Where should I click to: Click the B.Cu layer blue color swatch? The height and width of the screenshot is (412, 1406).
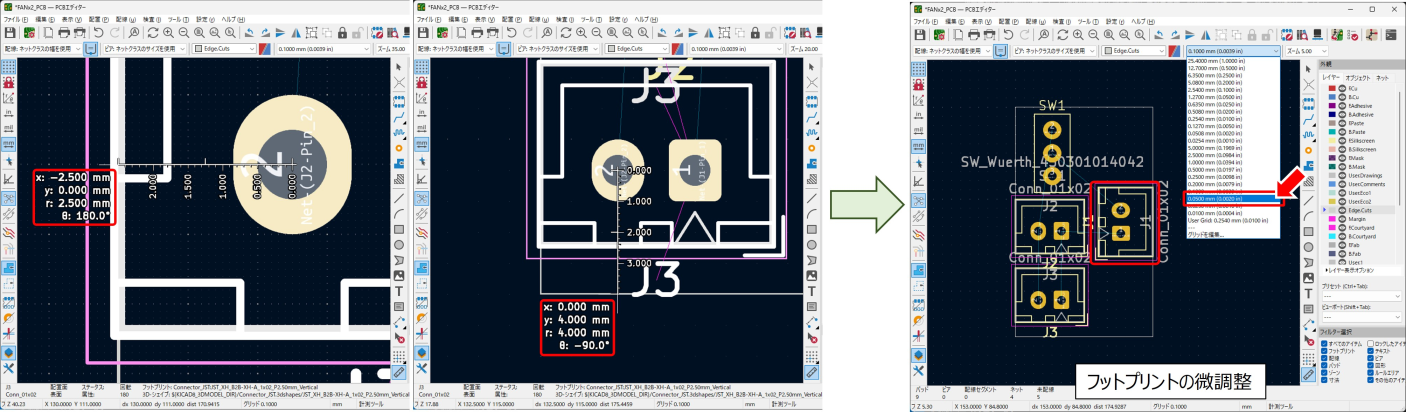(x=1330, y=96)
